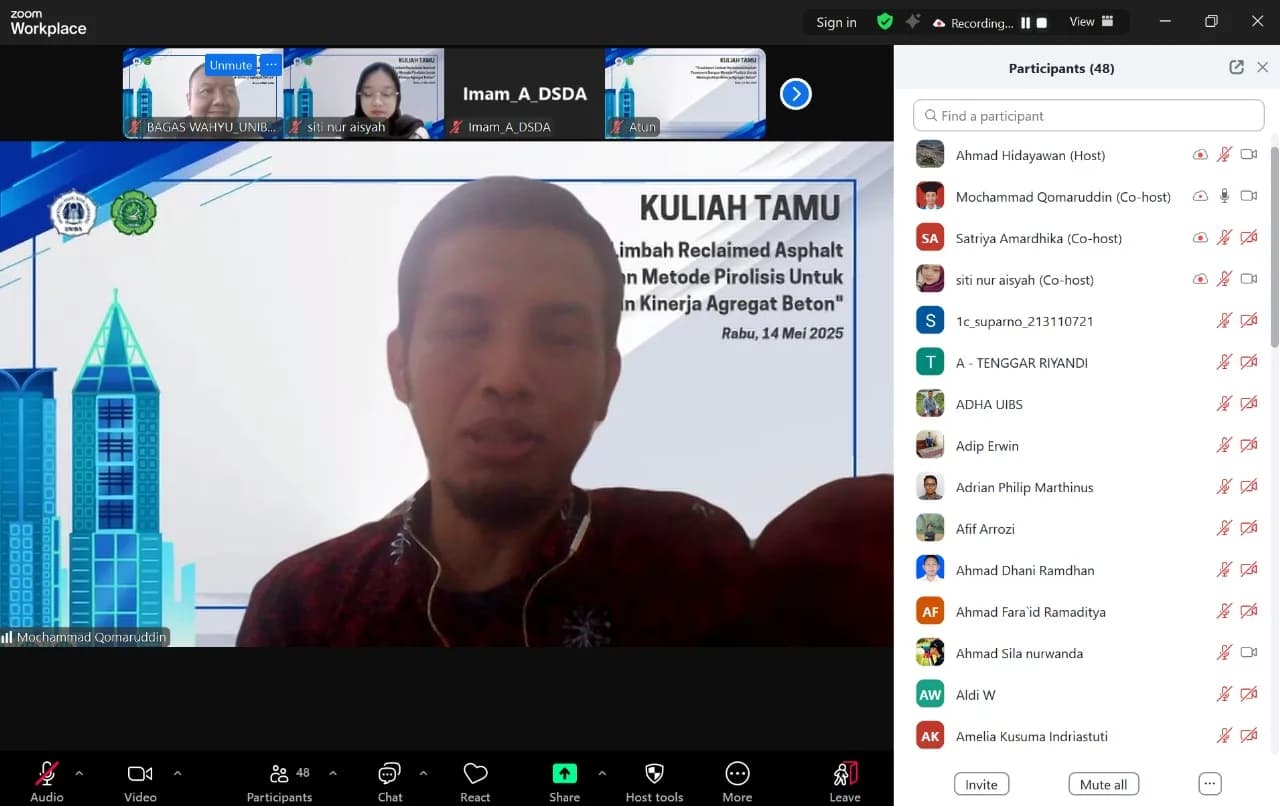Close the Participants panel
The image size is (1280, 806).
point(1262,68)
